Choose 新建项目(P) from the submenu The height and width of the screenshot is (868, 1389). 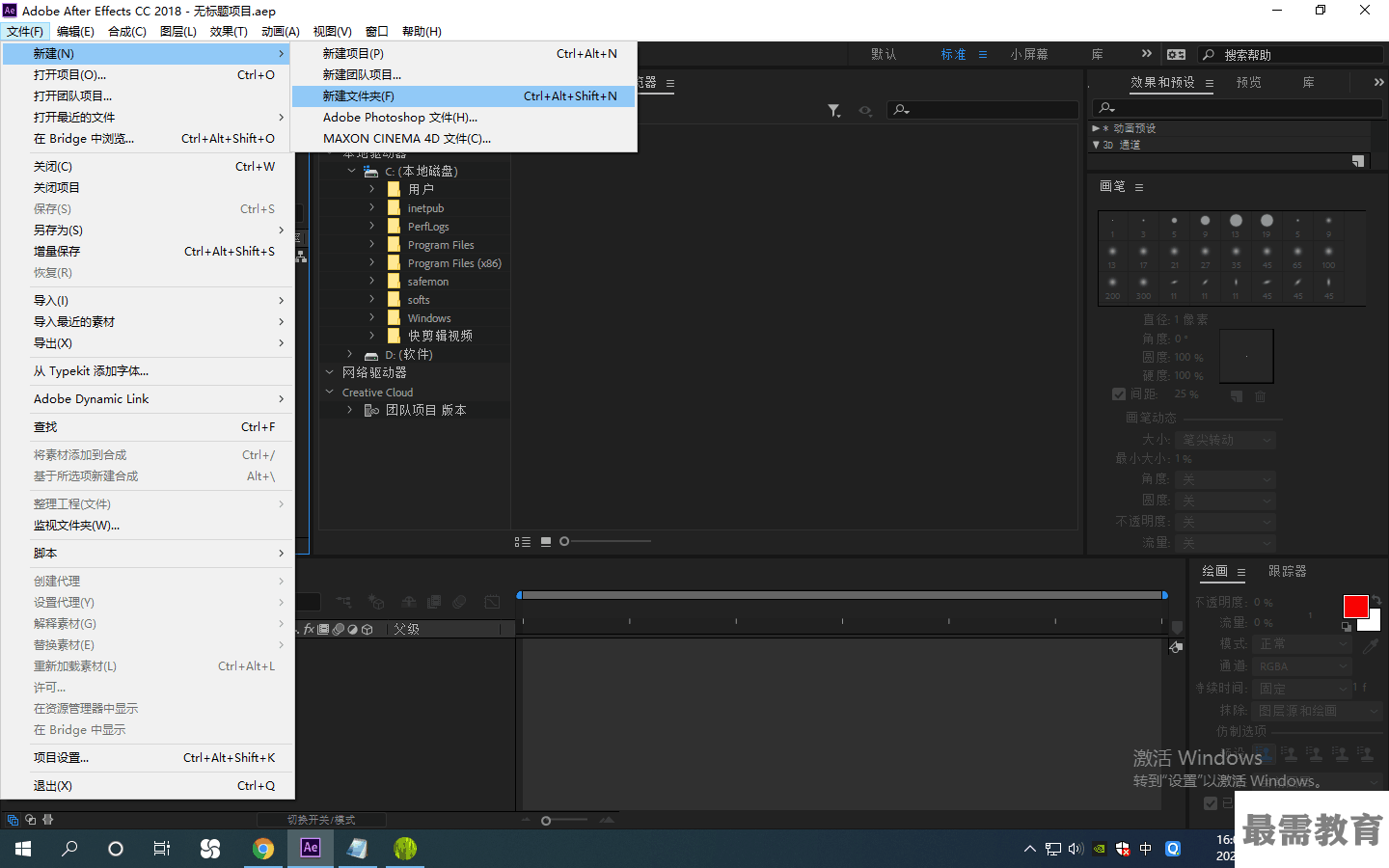pos(464,54)
